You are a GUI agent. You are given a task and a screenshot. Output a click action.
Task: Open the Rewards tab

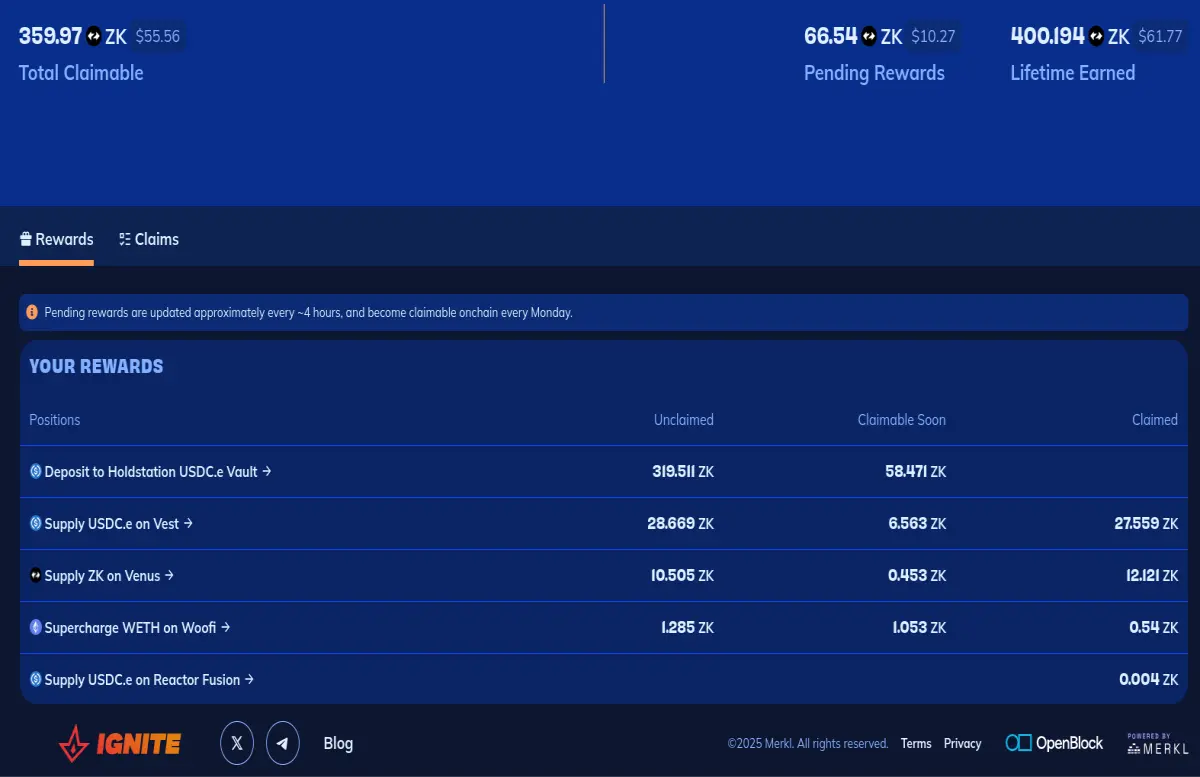57,240
